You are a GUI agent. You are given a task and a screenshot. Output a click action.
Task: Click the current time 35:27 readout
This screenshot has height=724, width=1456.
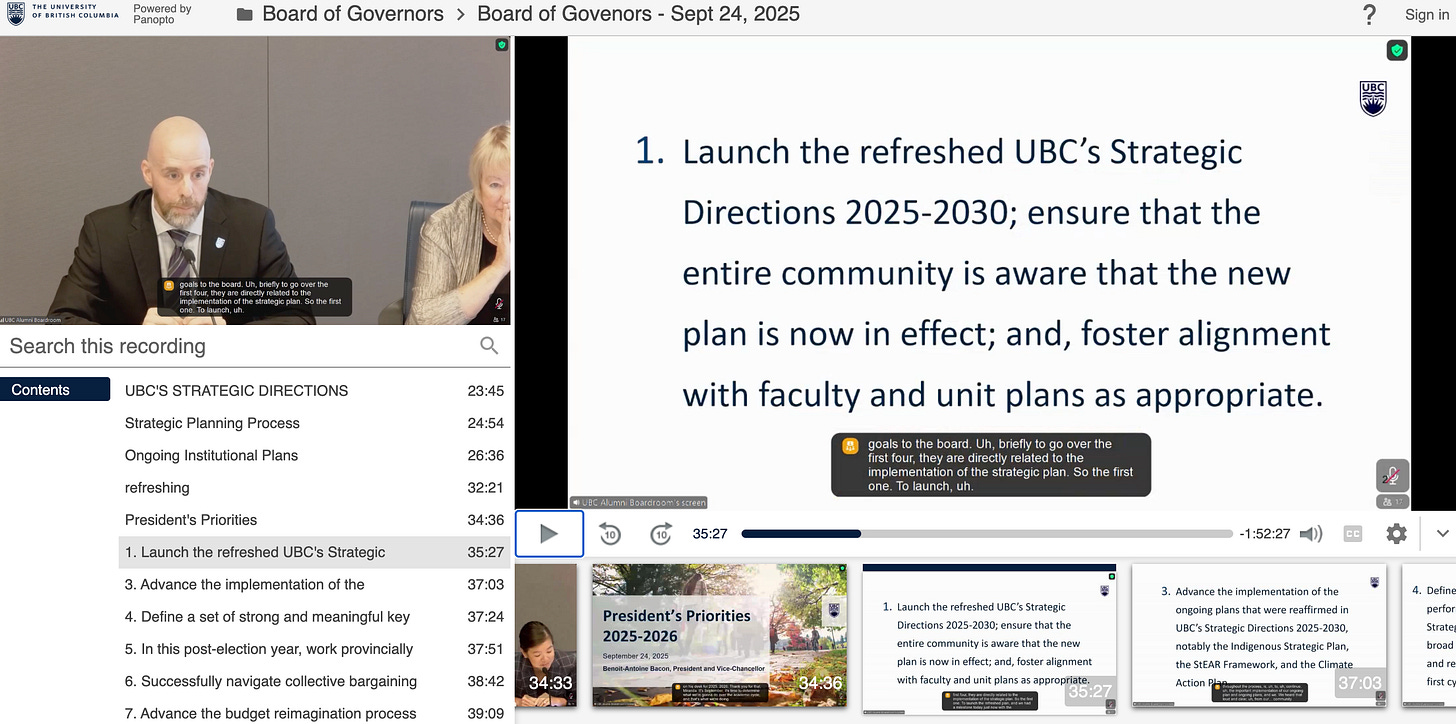(x=709, y=534)
